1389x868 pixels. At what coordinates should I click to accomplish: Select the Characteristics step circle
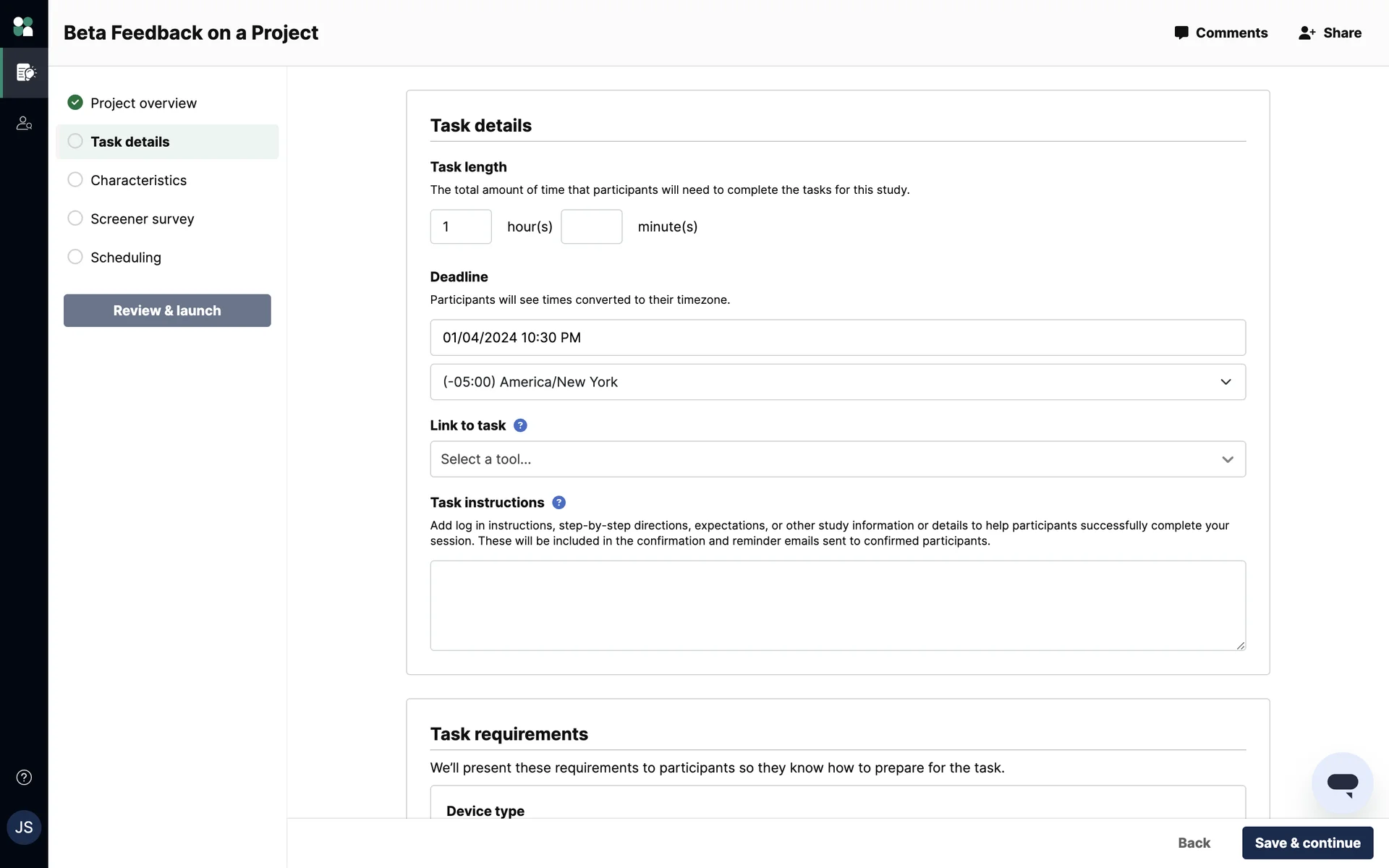tap(75, 179)
